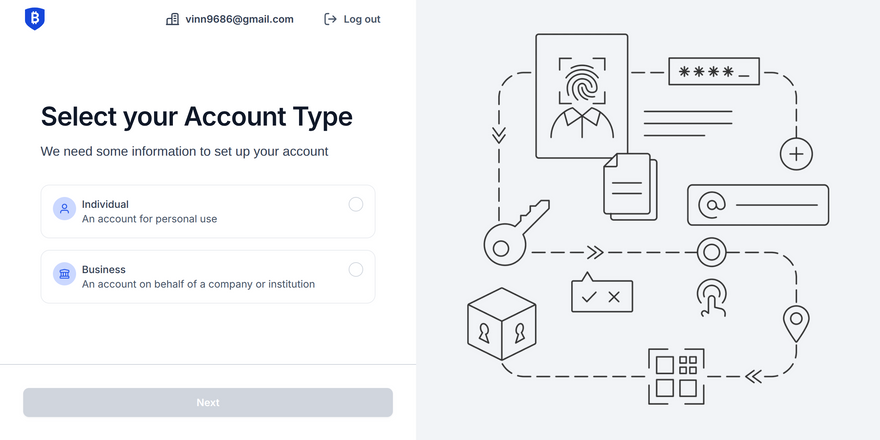The width and height of the screenshot is (880, 440).
Task: Click the plus circle illustration
Action: tap(796, 154)
